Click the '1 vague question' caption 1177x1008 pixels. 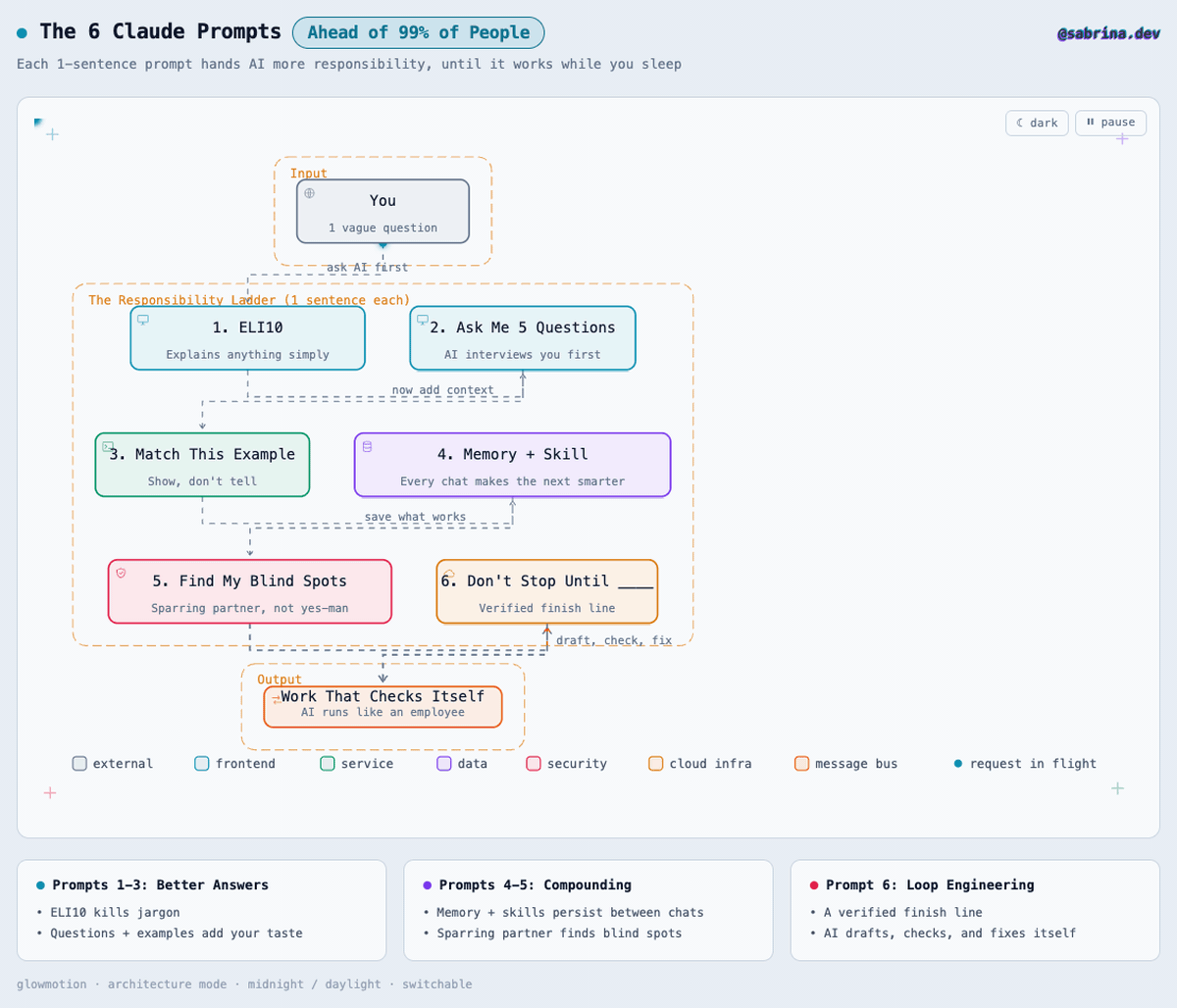point(383,227)
